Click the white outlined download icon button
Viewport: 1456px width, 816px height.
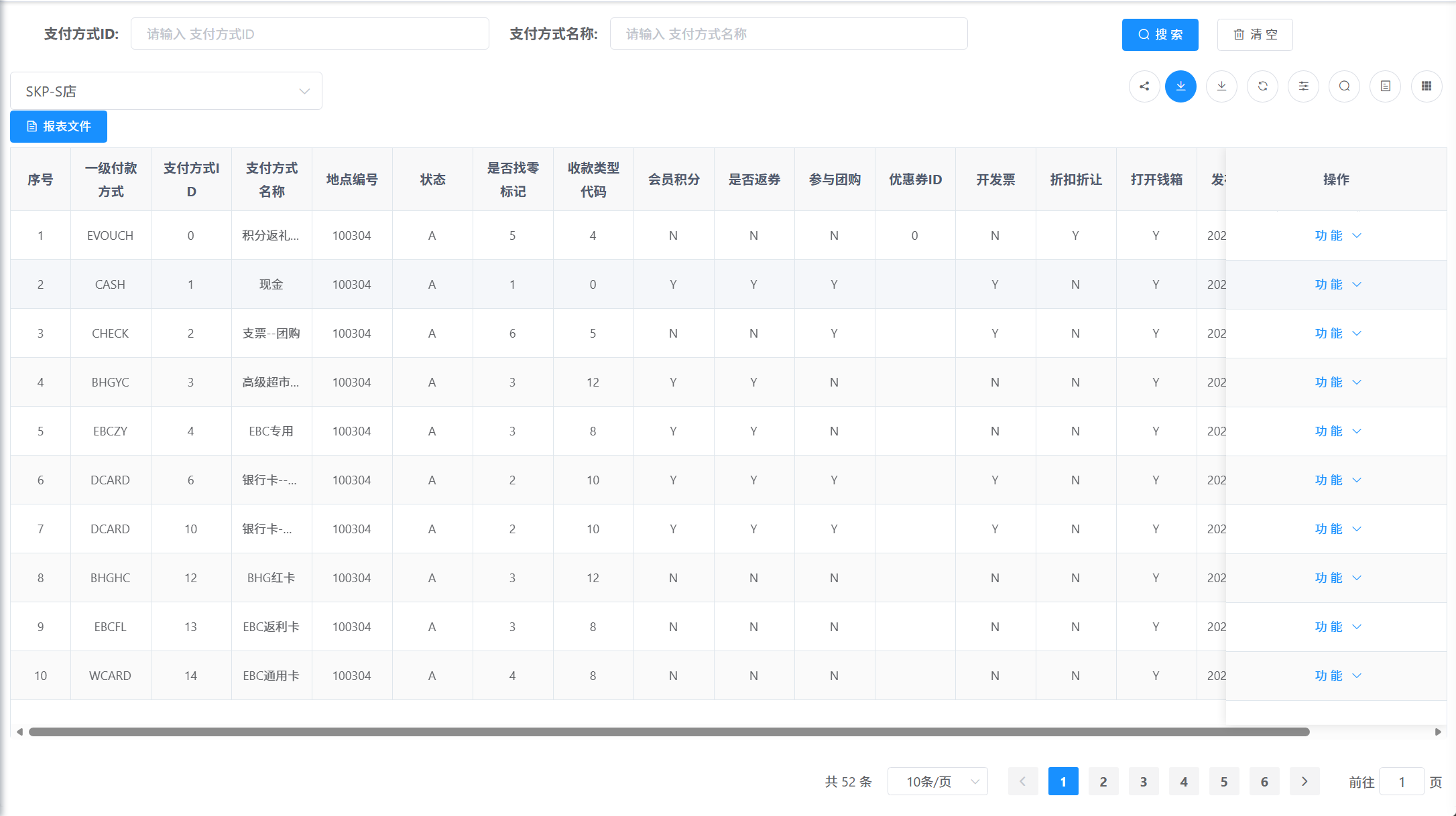(x=1221, y=86)
